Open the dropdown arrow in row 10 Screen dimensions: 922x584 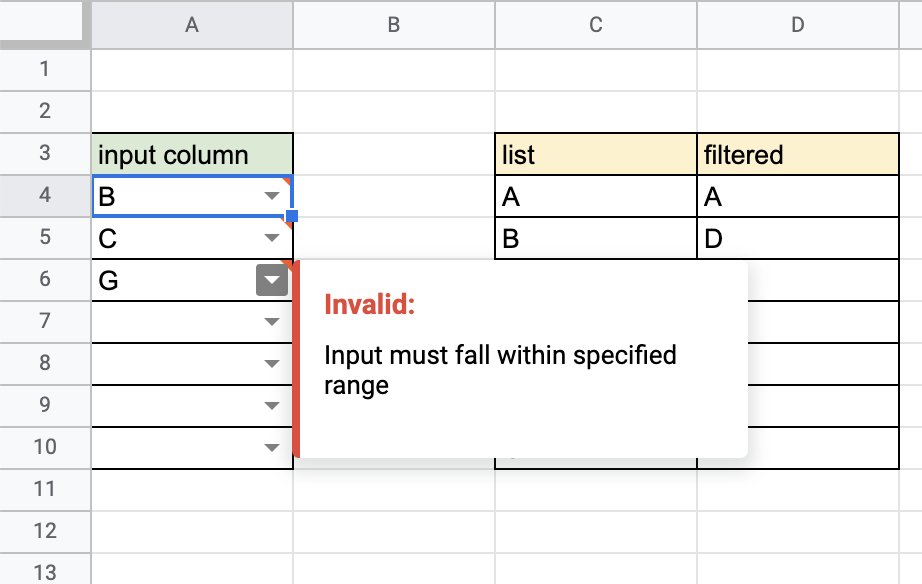272,448
